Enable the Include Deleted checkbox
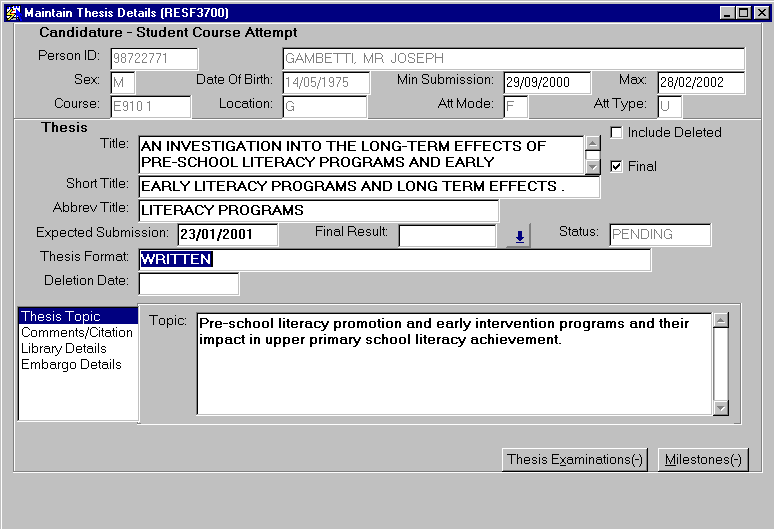The width and height of the screenshot is (774, 529). point(617,132)
